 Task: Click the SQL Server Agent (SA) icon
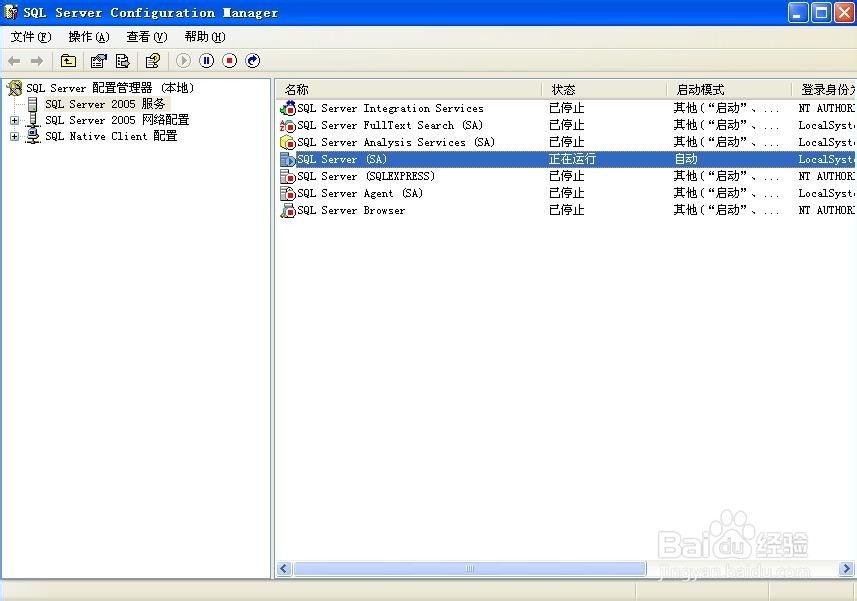point(287,193)
